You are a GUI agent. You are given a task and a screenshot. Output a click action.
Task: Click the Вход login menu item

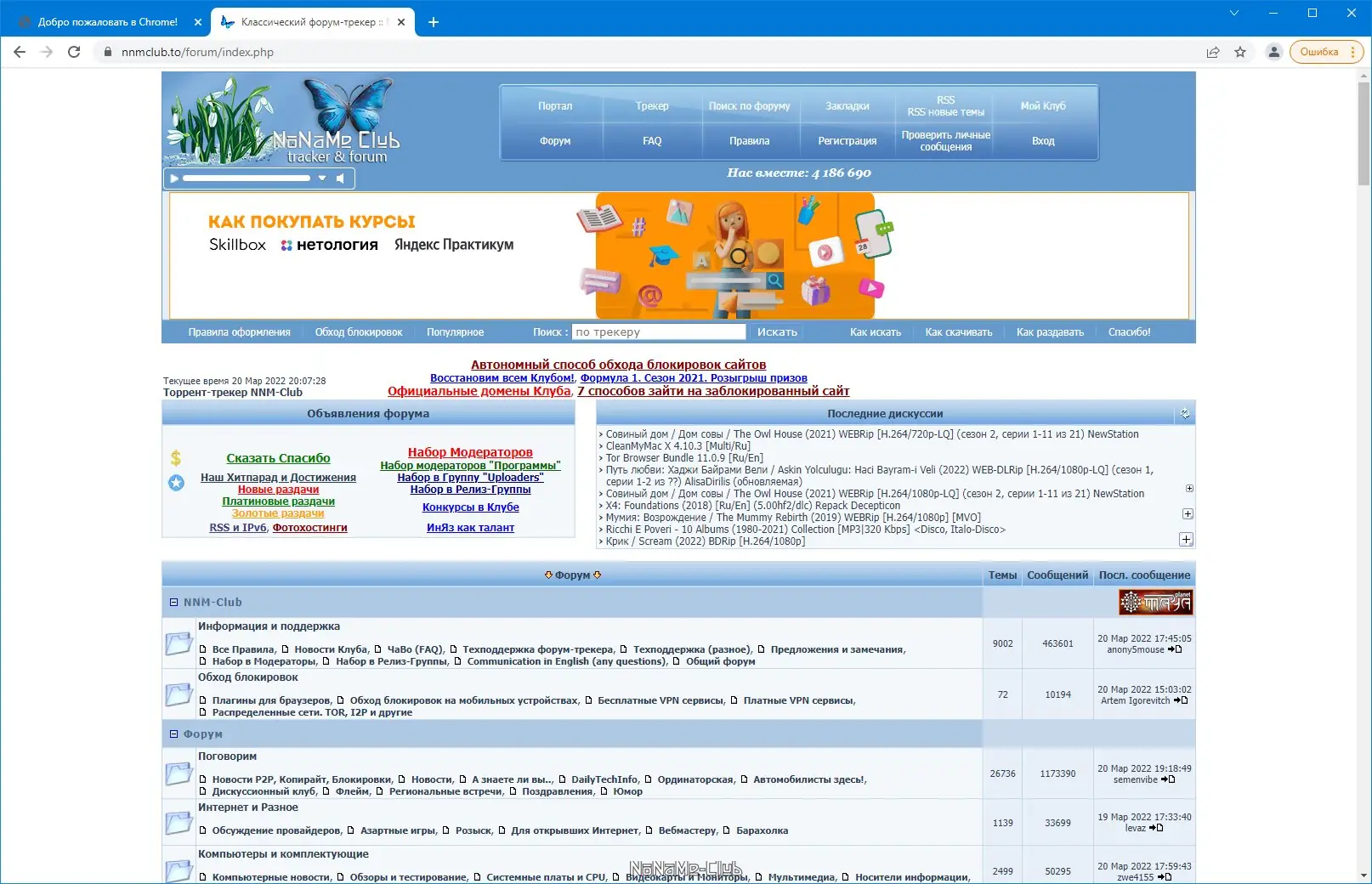(x=1043, y=141)
